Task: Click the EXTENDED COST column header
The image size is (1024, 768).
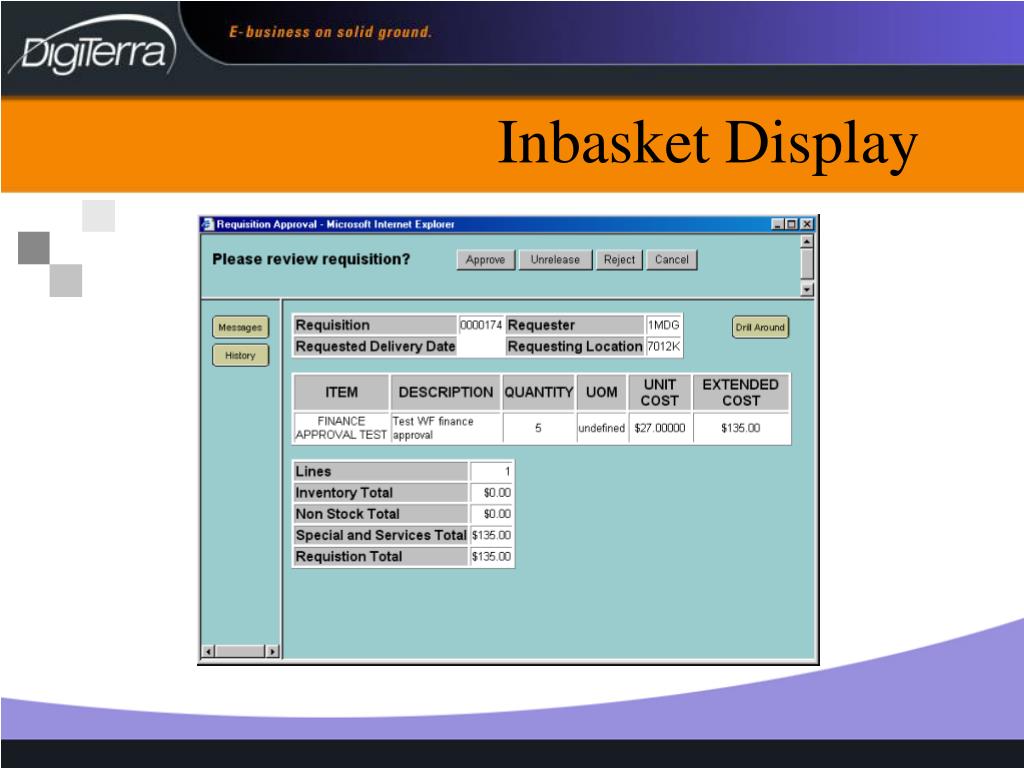Action: [x=741, y=392]
